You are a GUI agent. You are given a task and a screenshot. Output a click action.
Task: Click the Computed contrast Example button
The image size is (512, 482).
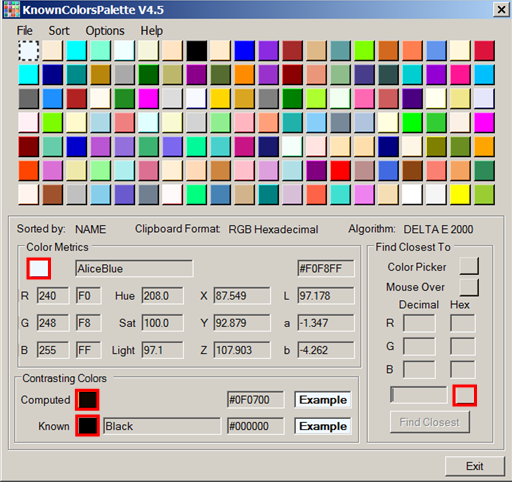(x=323, y=400)
